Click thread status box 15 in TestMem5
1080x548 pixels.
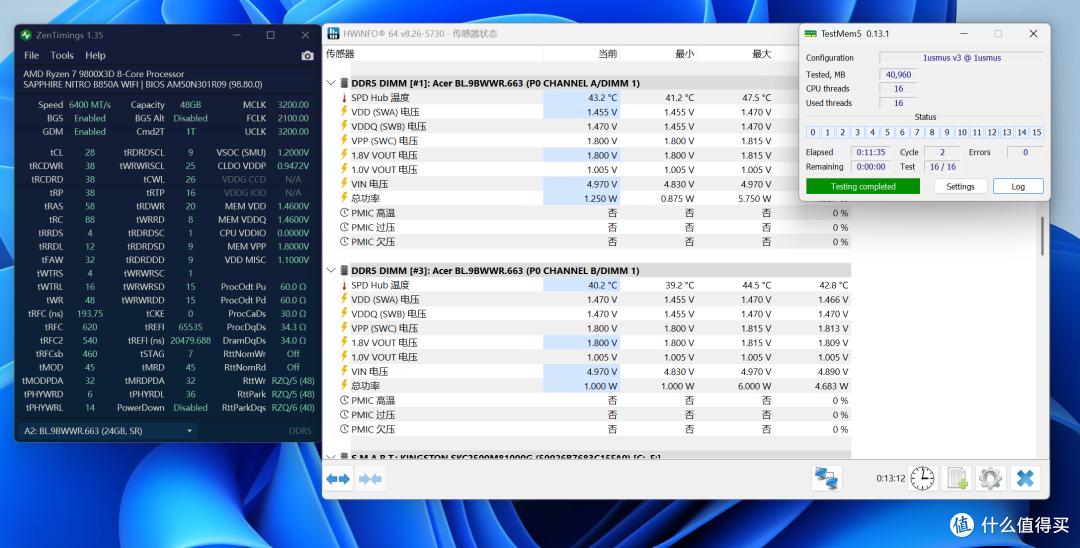[1037, 132]
